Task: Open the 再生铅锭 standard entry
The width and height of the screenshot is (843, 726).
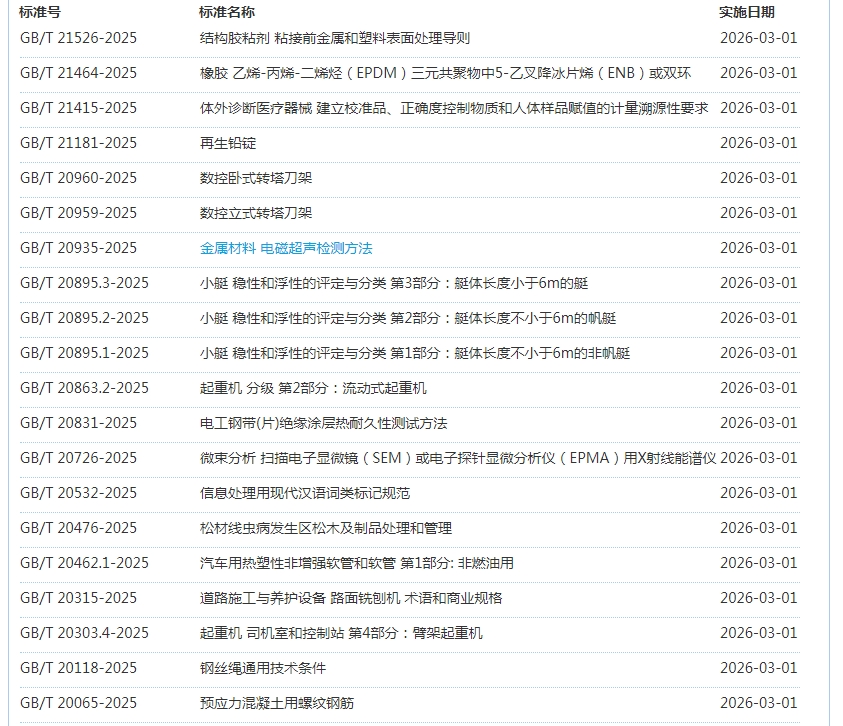Action: point(228,143)
